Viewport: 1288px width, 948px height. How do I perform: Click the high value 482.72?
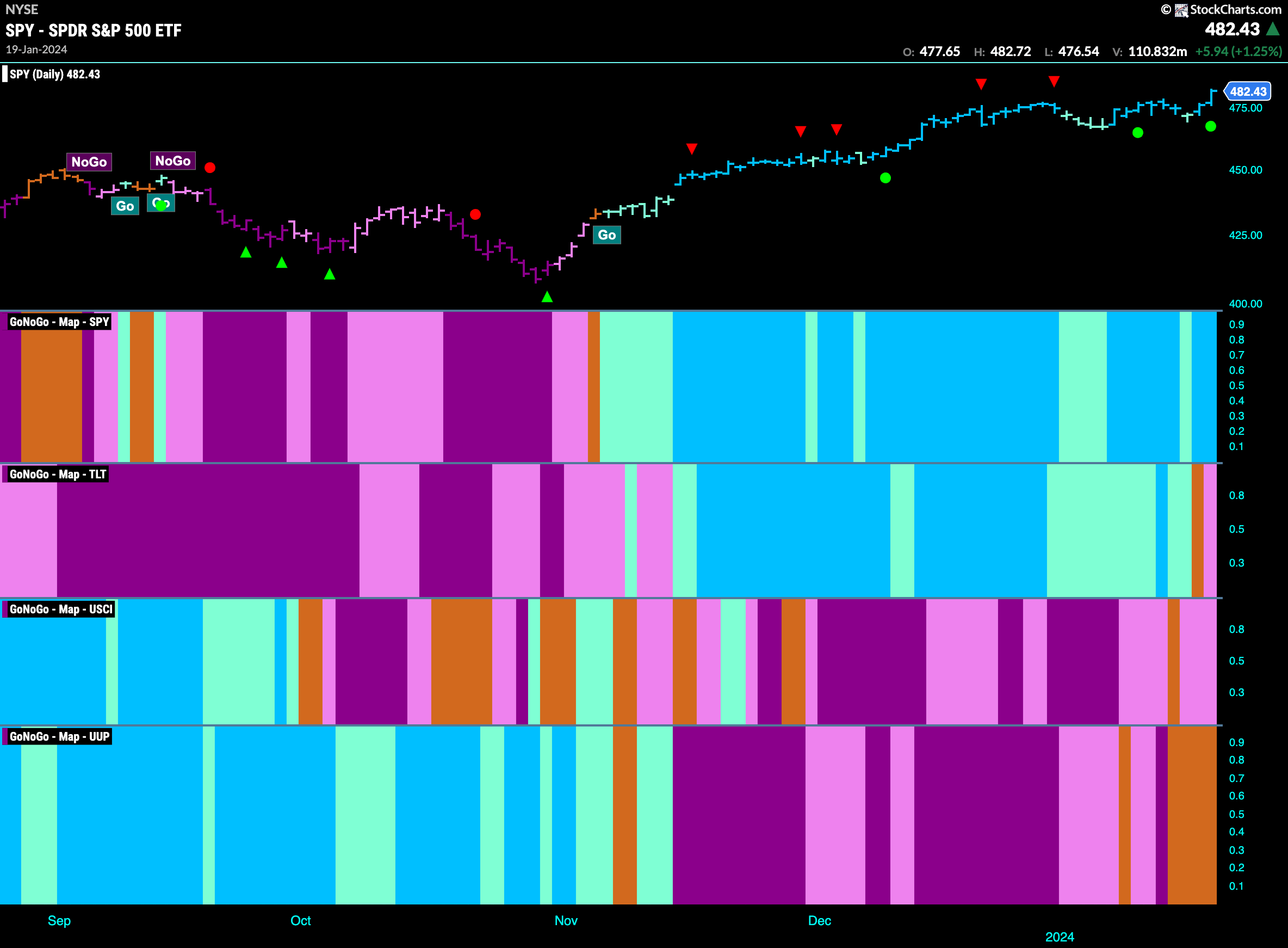(x=1011, y=52)
